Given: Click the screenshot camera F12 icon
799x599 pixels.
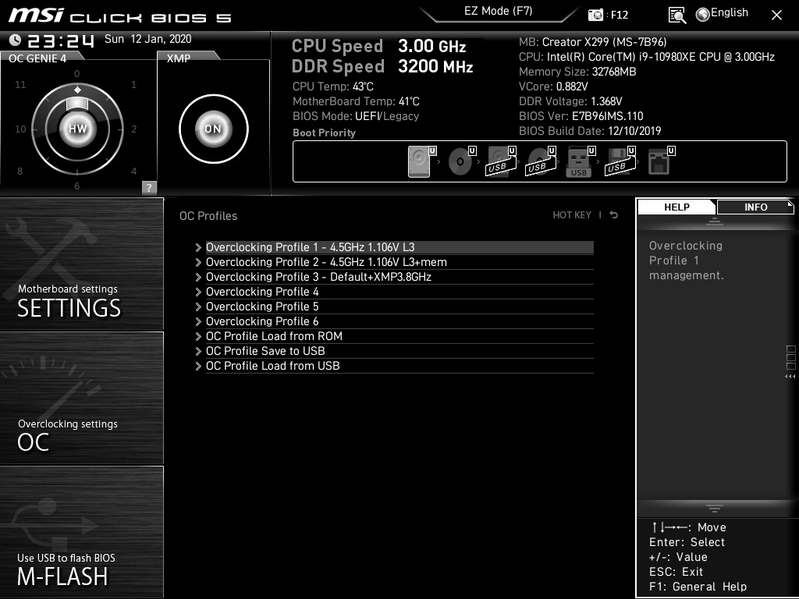Looking at the screenshot, I should (595, 15).
